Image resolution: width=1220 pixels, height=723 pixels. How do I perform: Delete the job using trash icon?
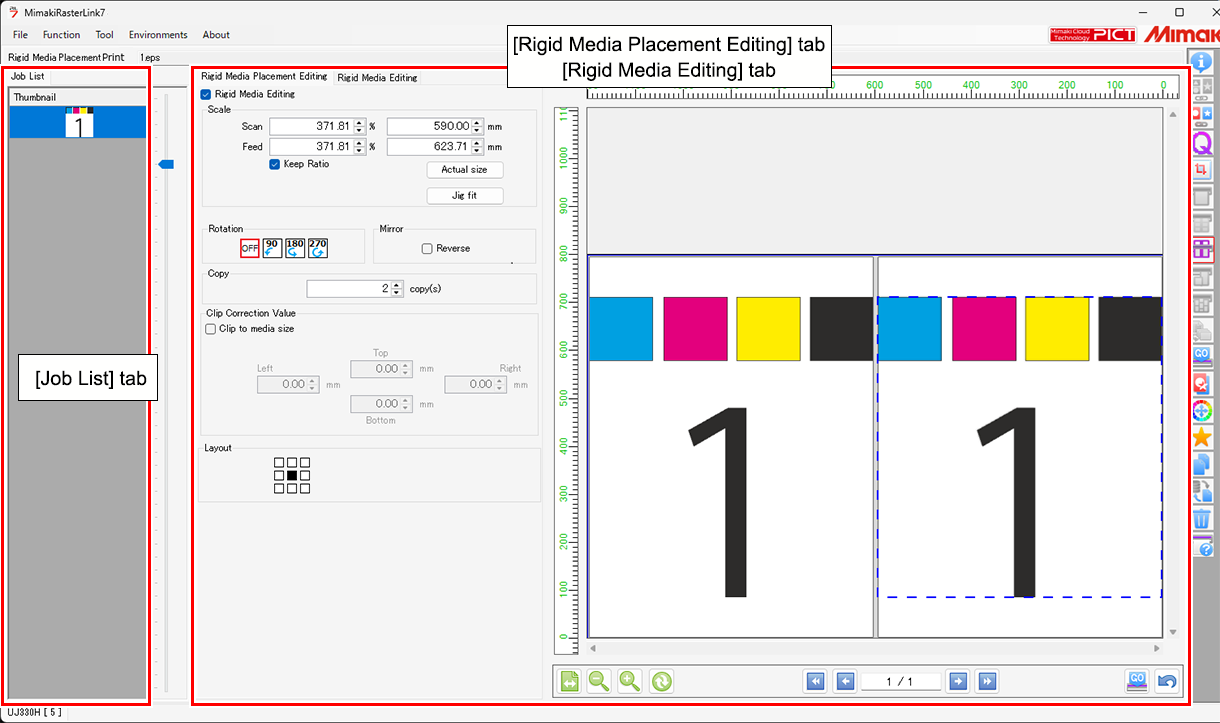coord(1202,519)
